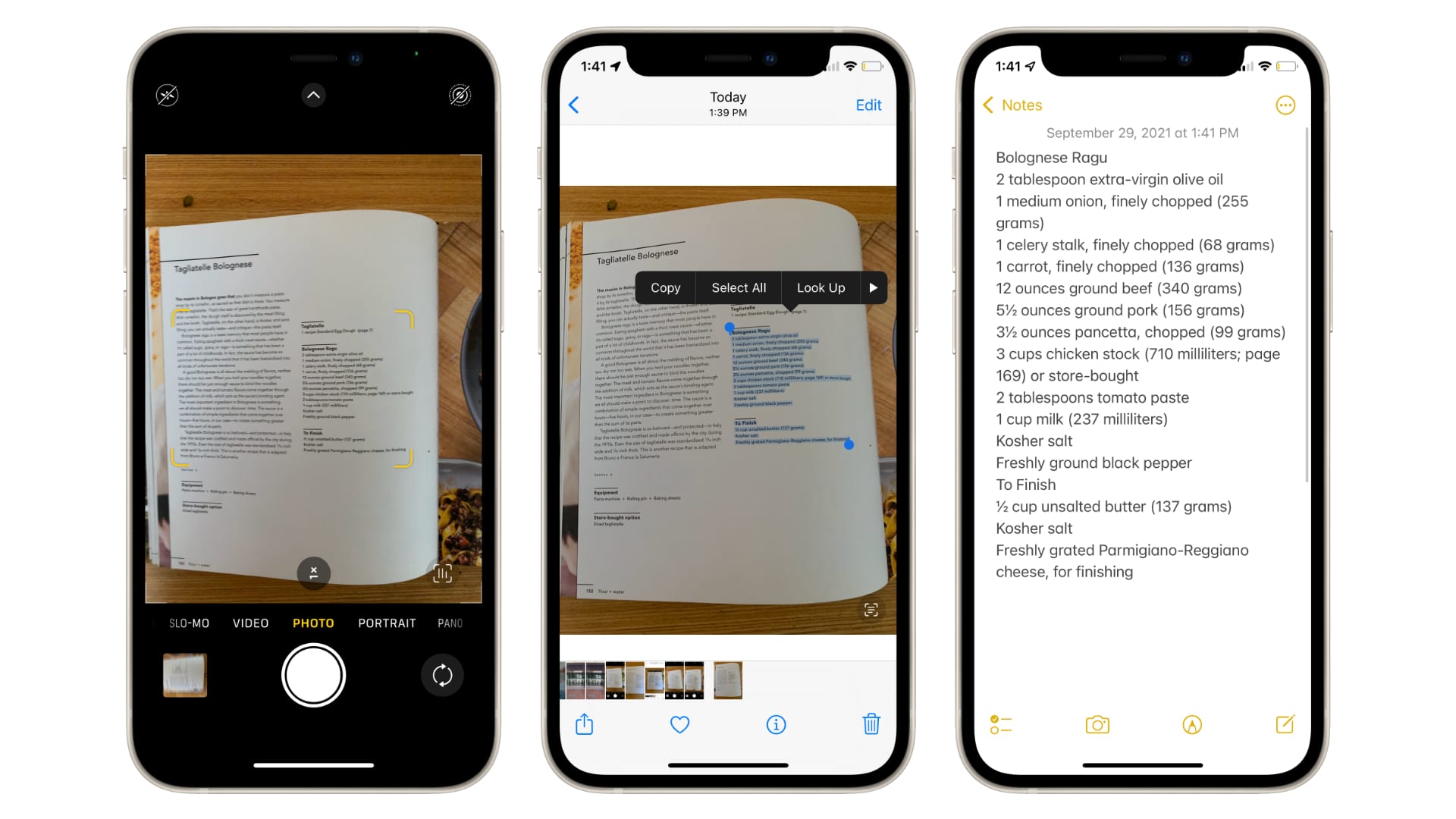Tap the back chevron in Photos app
The height and width of the screenshot is (819, 1456).
[x=574, y=104]
